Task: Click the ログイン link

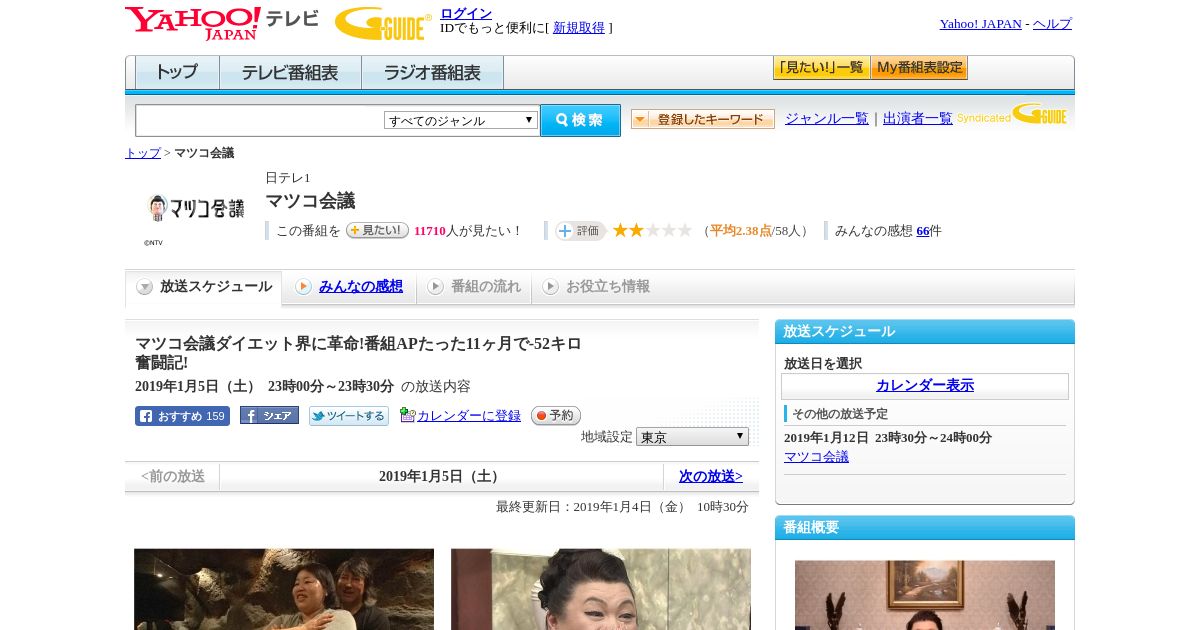Action: tap(466, 13)
